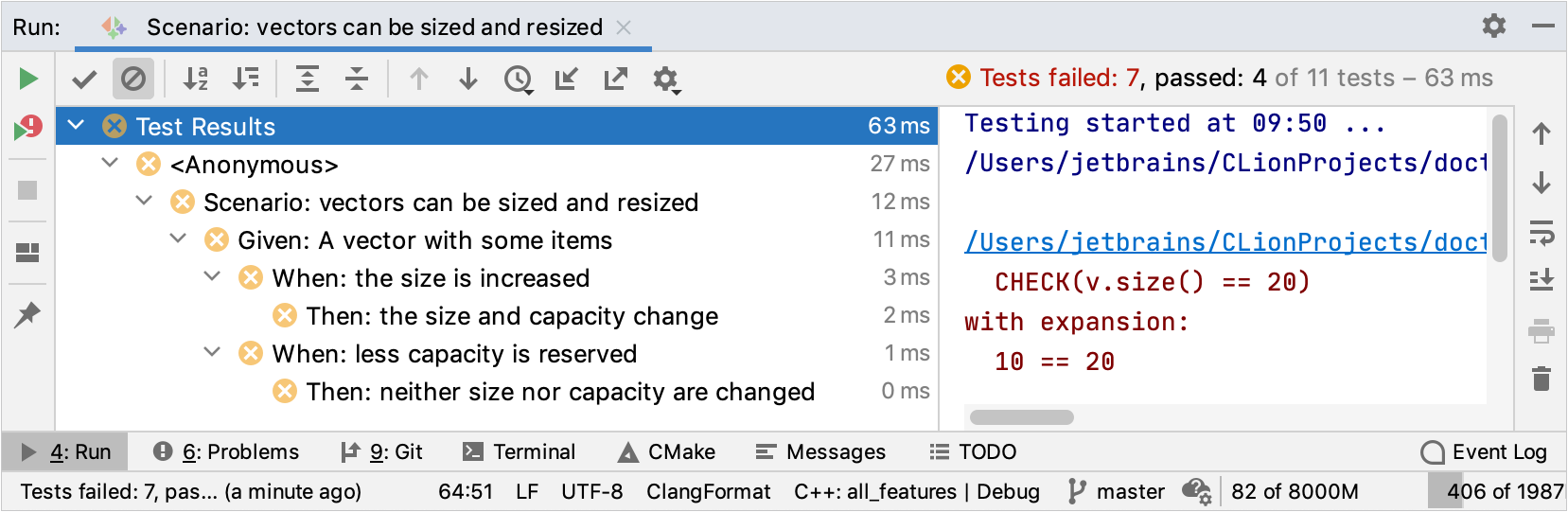Collapse 'When: the size is increased' node
Image resolution: width=1568 pixels, height=512 pixels.
213,277
